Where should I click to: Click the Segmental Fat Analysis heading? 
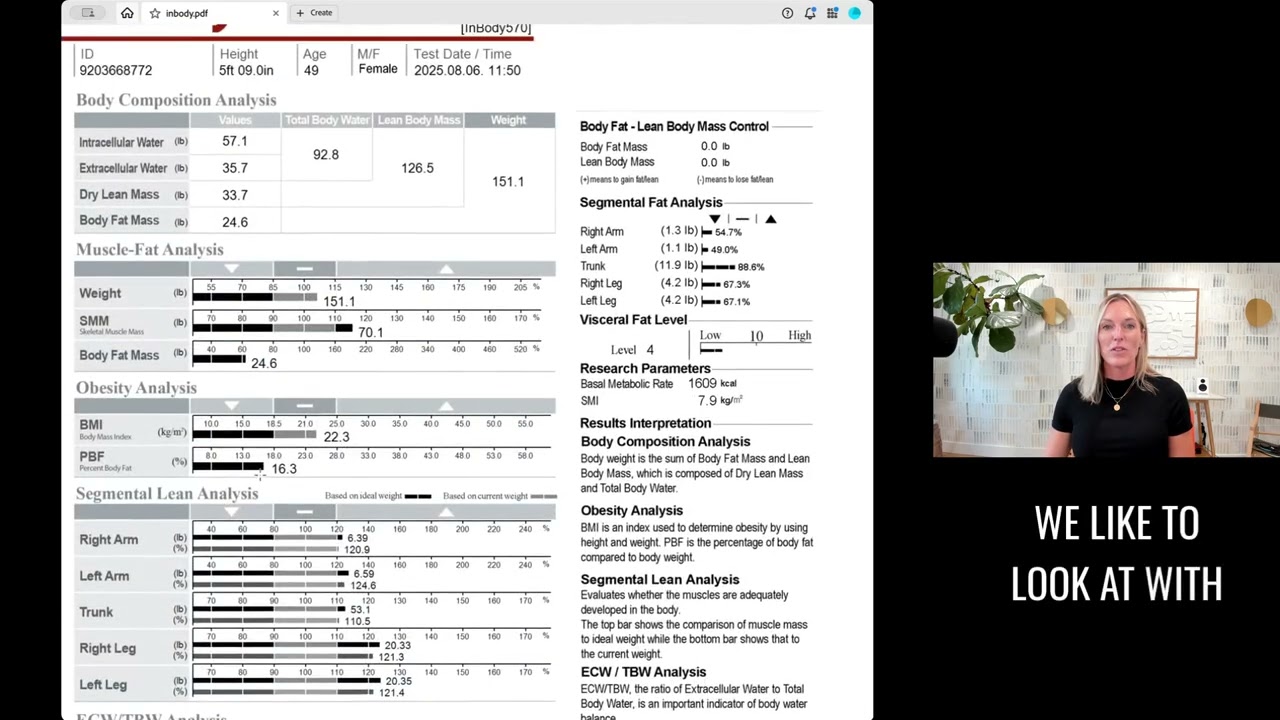(651, 203)
